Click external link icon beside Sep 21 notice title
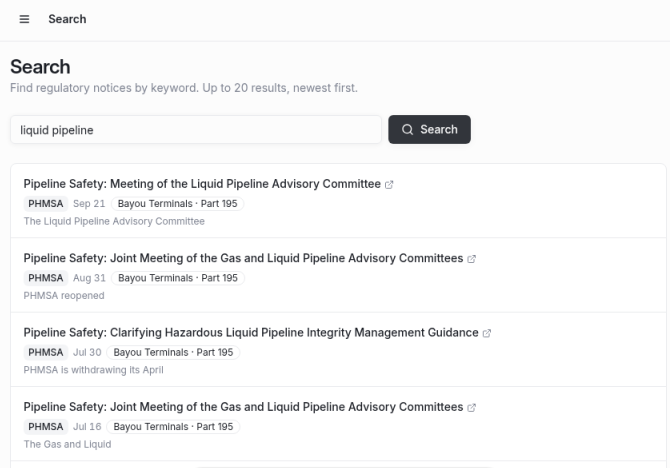This screenshot has width=670, height=468. 389,185
